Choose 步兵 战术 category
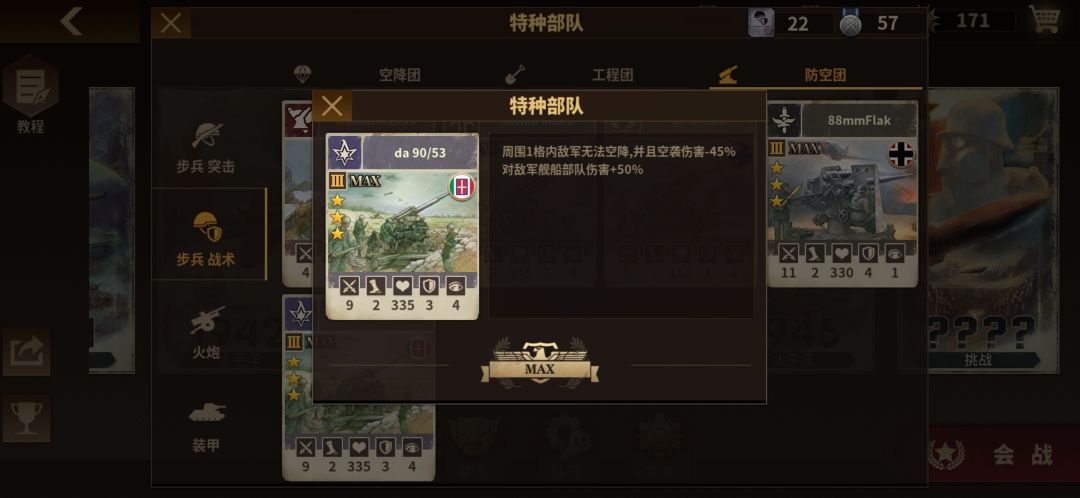Image resolution: width=1080 pixels, height=498 pixels. tap(206, 238)
